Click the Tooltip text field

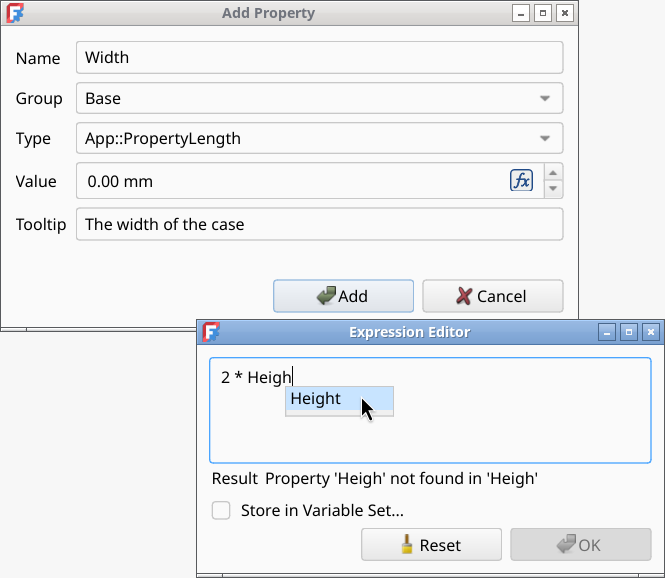pos(319,224)
